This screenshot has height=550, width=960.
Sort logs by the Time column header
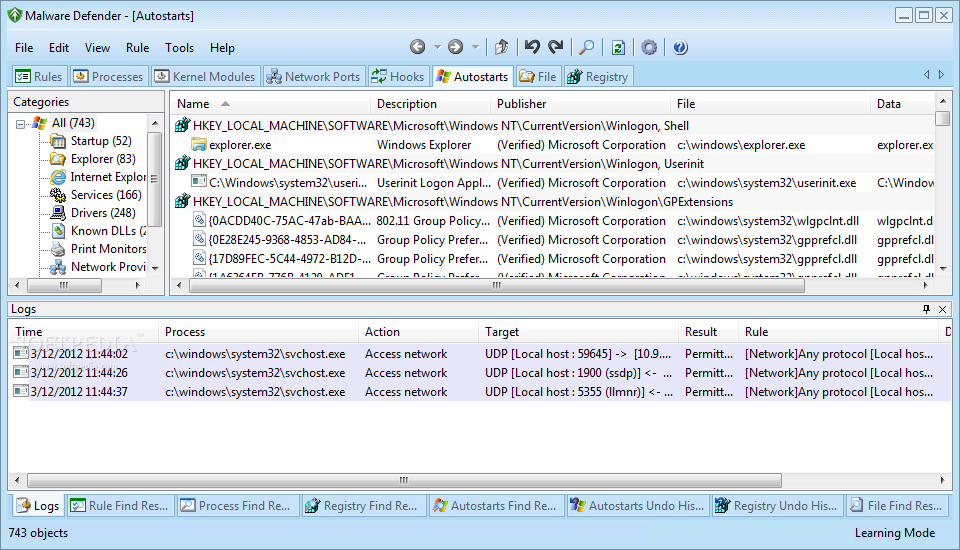pyautogui.click(x=83, y=331)
